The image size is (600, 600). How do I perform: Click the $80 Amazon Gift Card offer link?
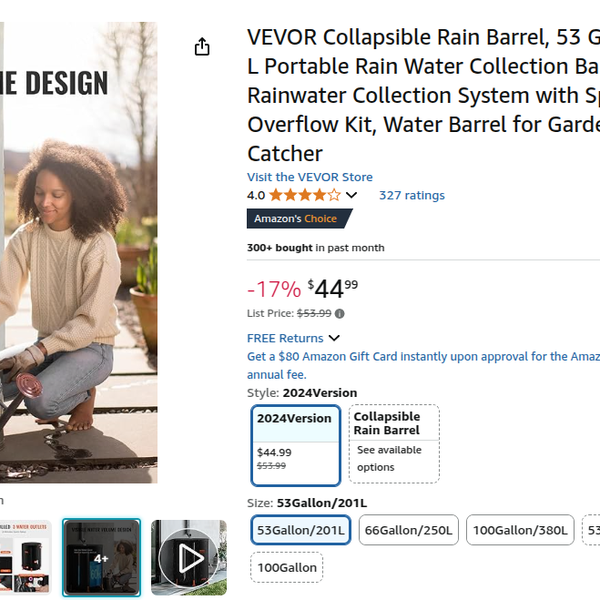click(x=422, y=357)
